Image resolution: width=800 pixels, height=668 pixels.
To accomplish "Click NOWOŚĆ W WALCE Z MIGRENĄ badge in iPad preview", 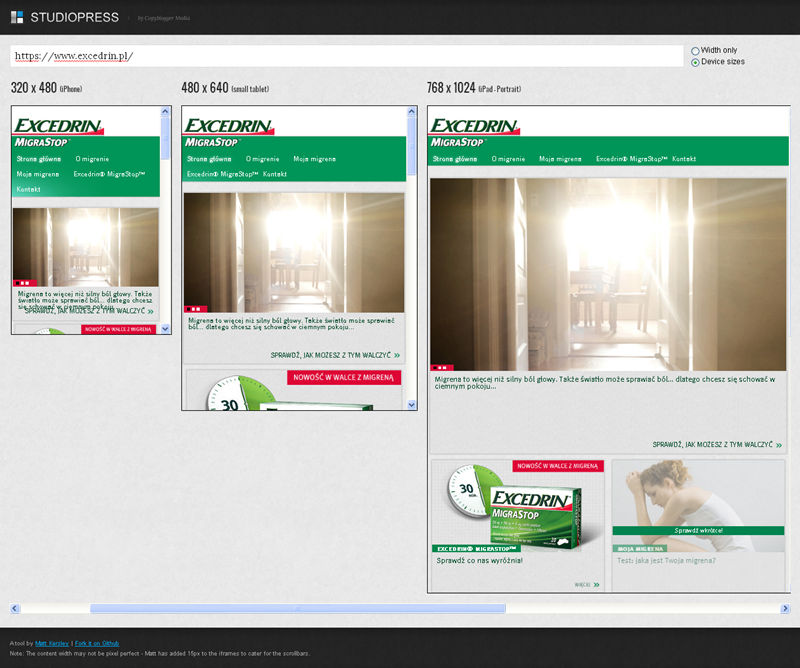I will pos(558,466).
